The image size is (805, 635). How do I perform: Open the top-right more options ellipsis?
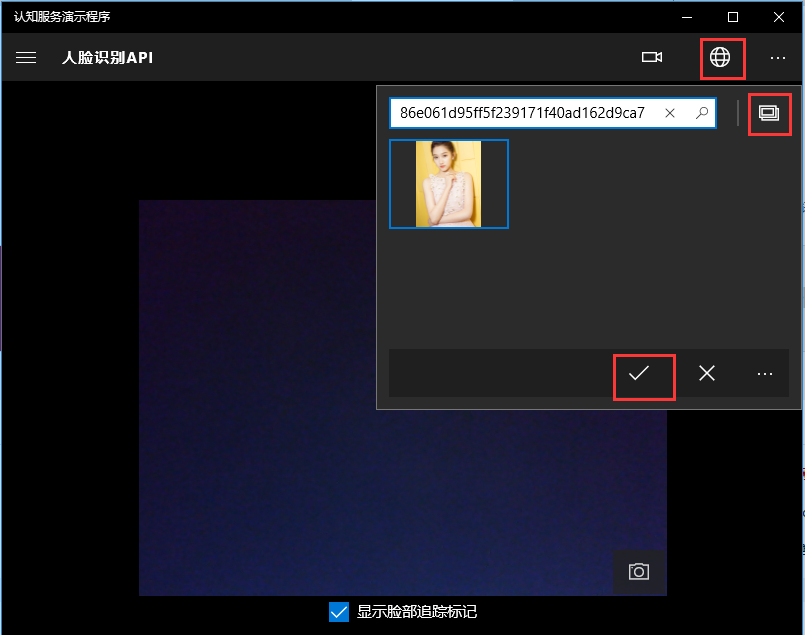pos(778,58)
